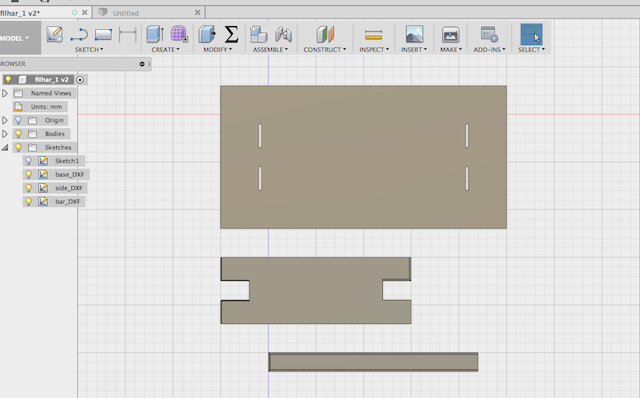This screenshot has width=640, height=398.
Task: Click the Create Sketch icon
Action: point(54,34)
